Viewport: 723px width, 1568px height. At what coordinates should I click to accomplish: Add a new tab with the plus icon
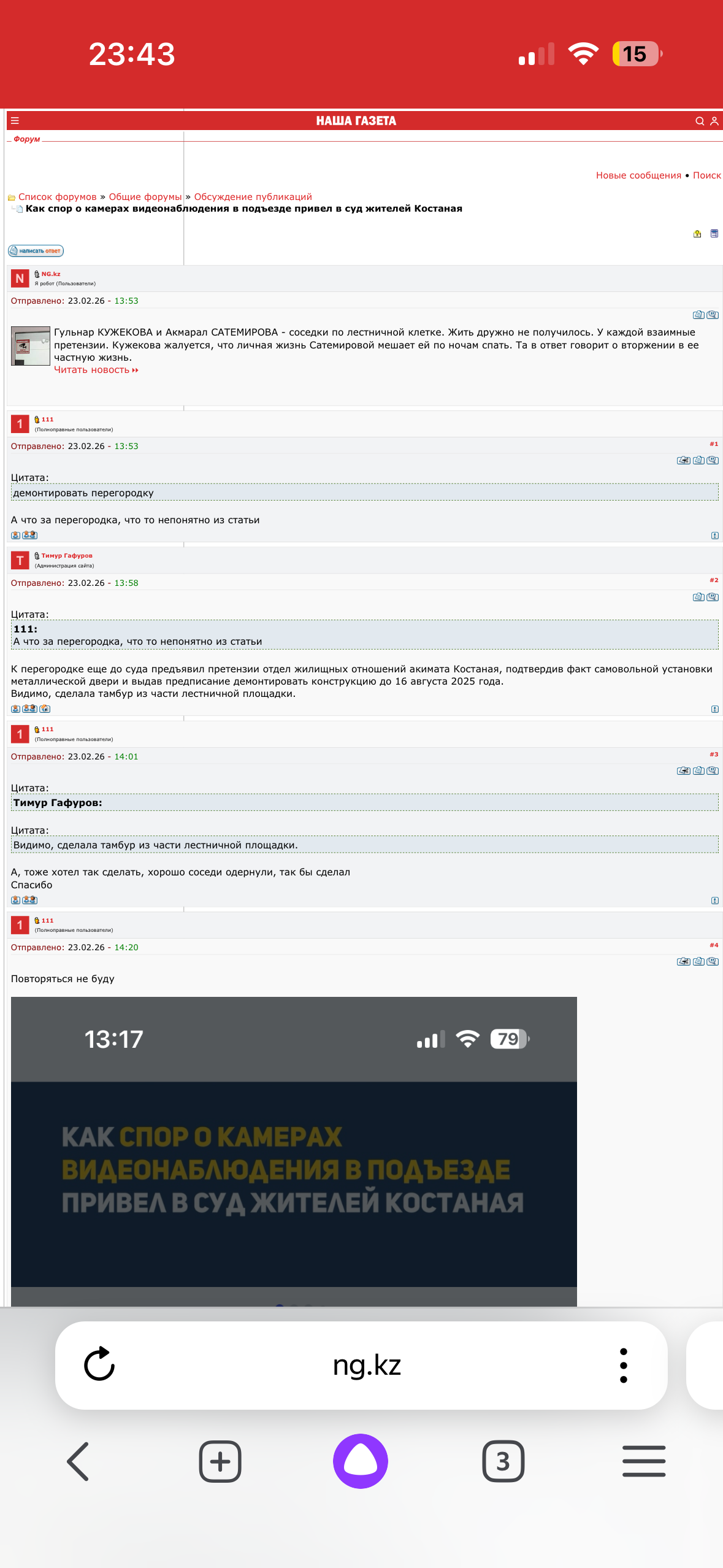pyautogui.click(x=220, y=1461)
